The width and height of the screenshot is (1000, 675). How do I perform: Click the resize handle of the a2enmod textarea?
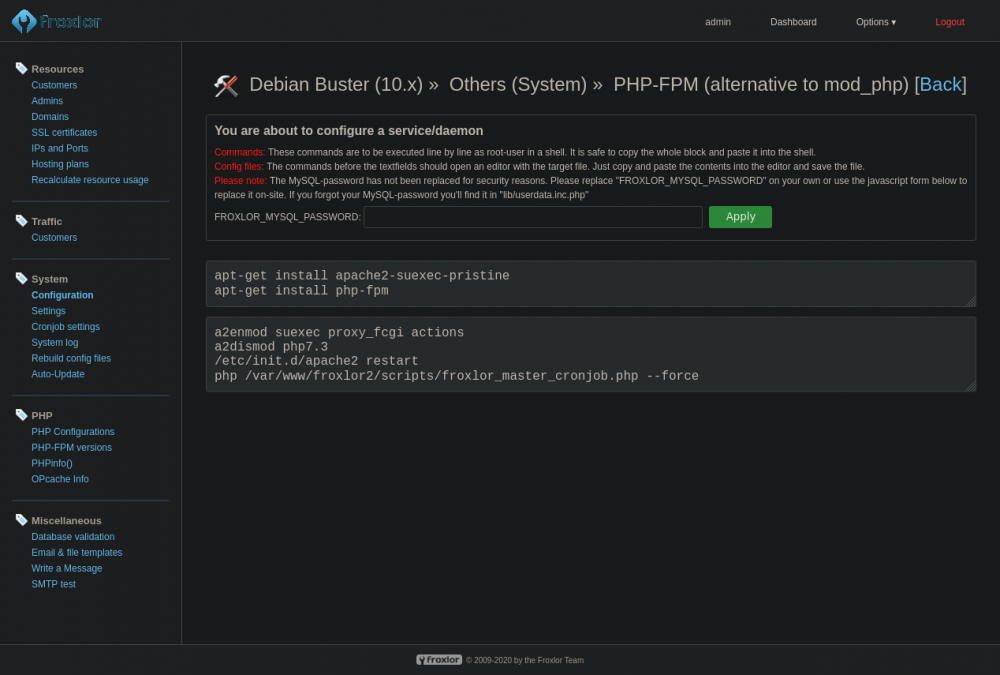click(x=971, y=386)
